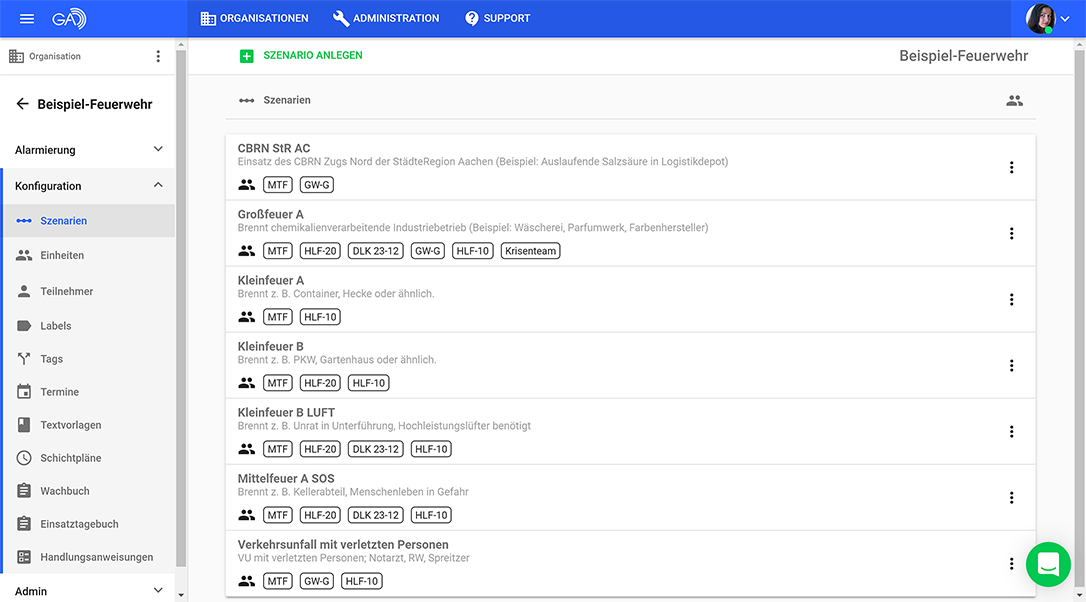Open the Organisationen menu
The width and height of the screenshot is (1086, 602).
254,19
